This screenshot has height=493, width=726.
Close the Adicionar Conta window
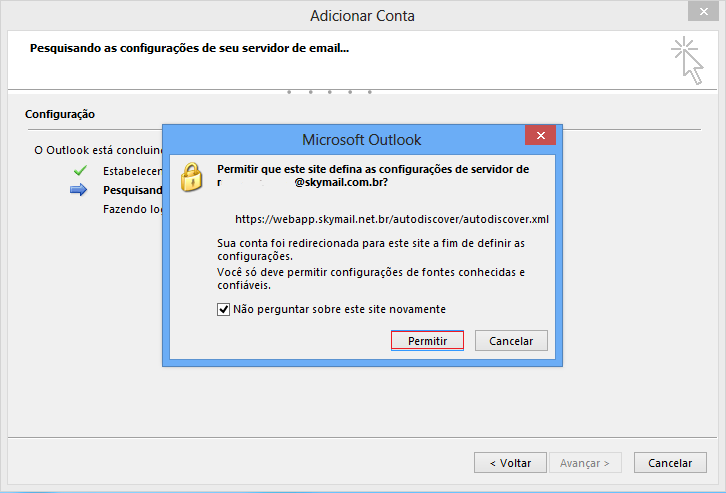[x=703, y=12]
